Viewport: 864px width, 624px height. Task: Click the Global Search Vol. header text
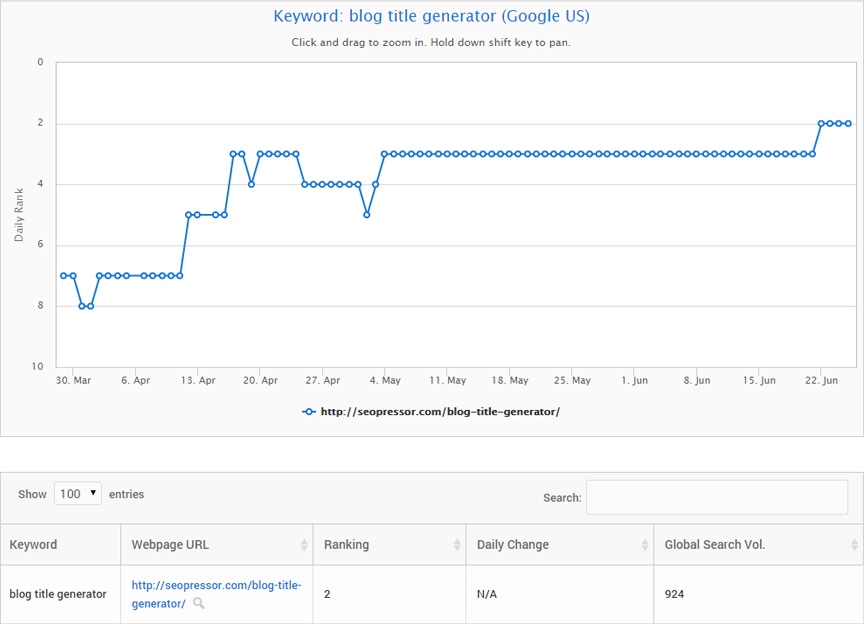(715, 545)
